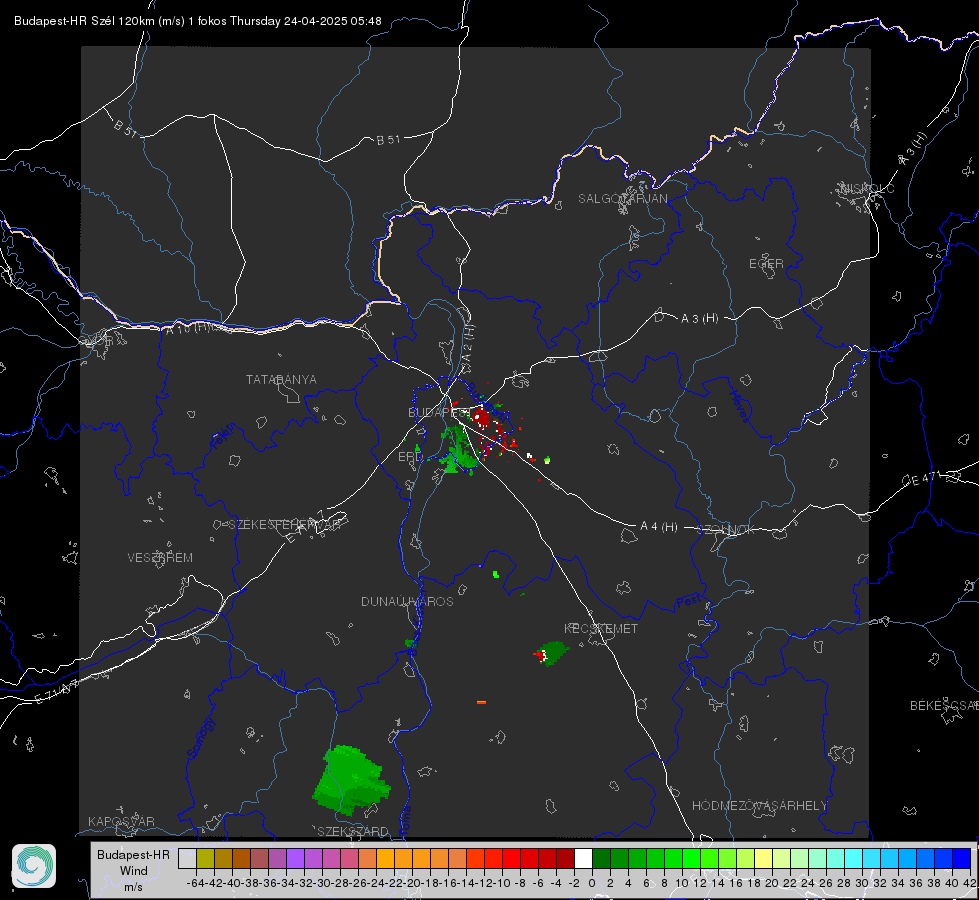Screen dimensions: 979x900
Task: Click the small orange echo south of Kecskemét echo
Action: [x=481, y=703]
